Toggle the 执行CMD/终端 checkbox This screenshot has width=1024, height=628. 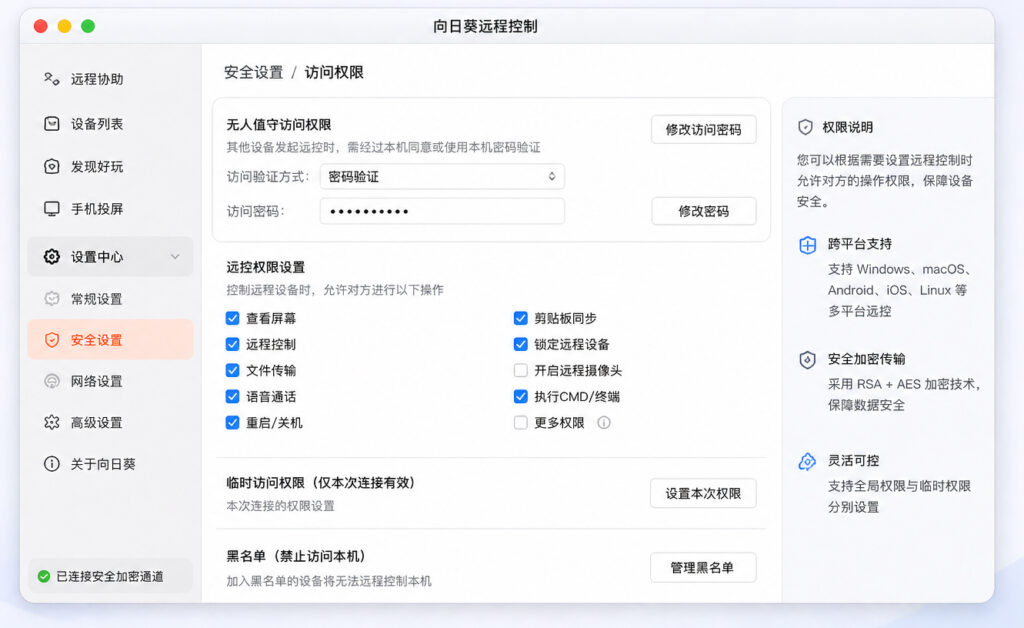pos(520,396)
